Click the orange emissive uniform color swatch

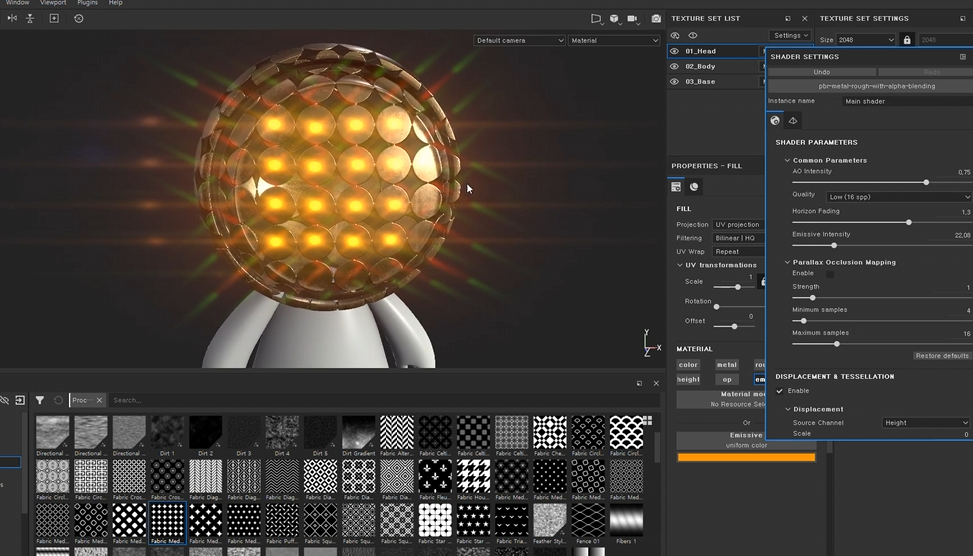(746, 458)
